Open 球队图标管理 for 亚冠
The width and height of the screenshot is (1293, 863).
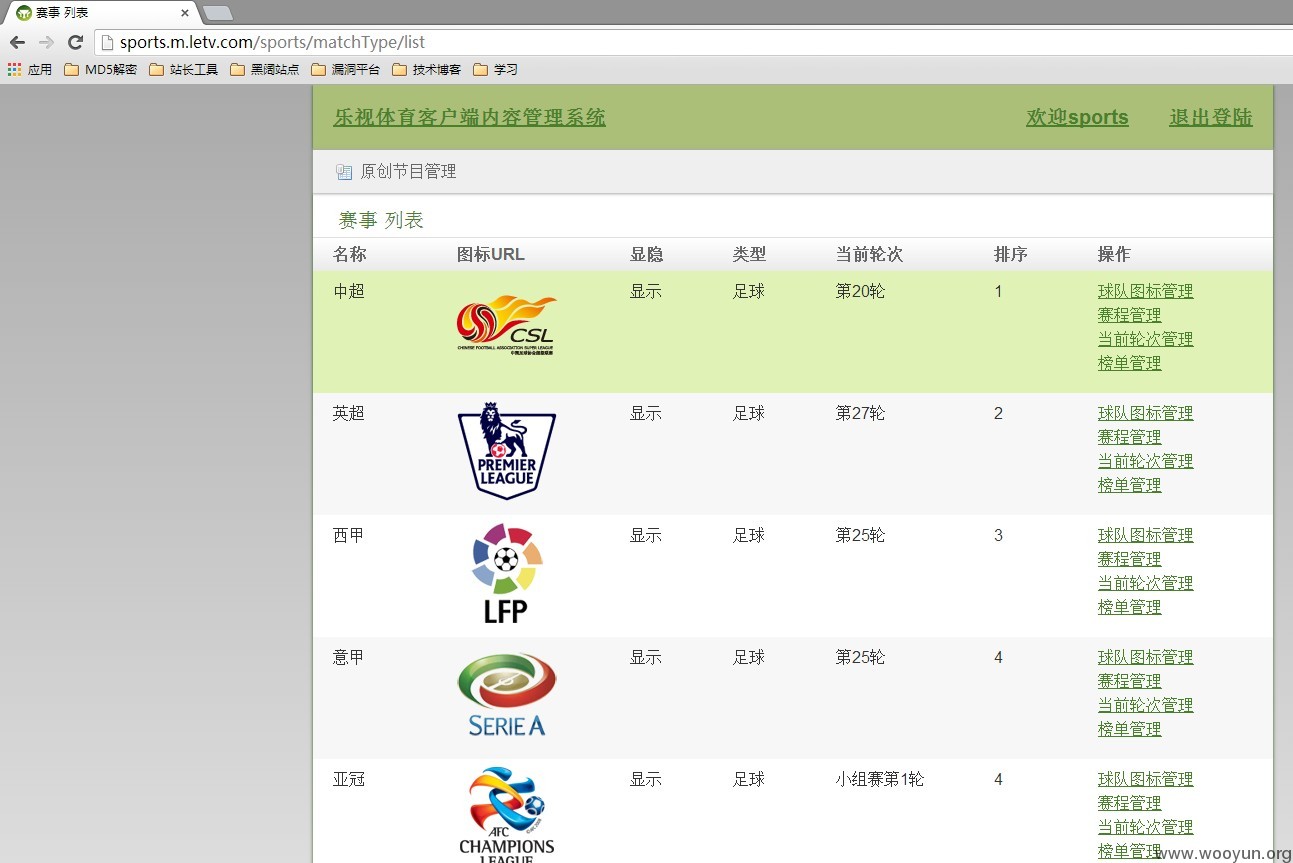1145,779
